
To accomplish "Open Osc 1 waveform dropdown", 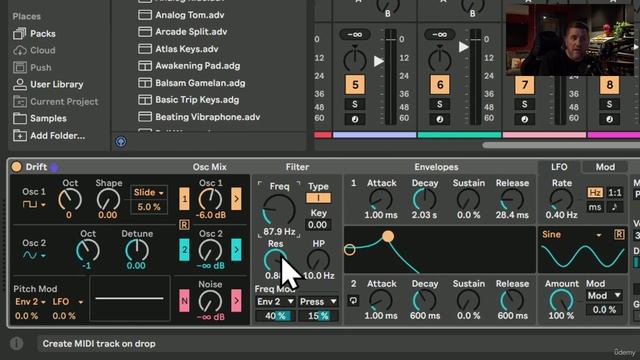I will (34, 204).
